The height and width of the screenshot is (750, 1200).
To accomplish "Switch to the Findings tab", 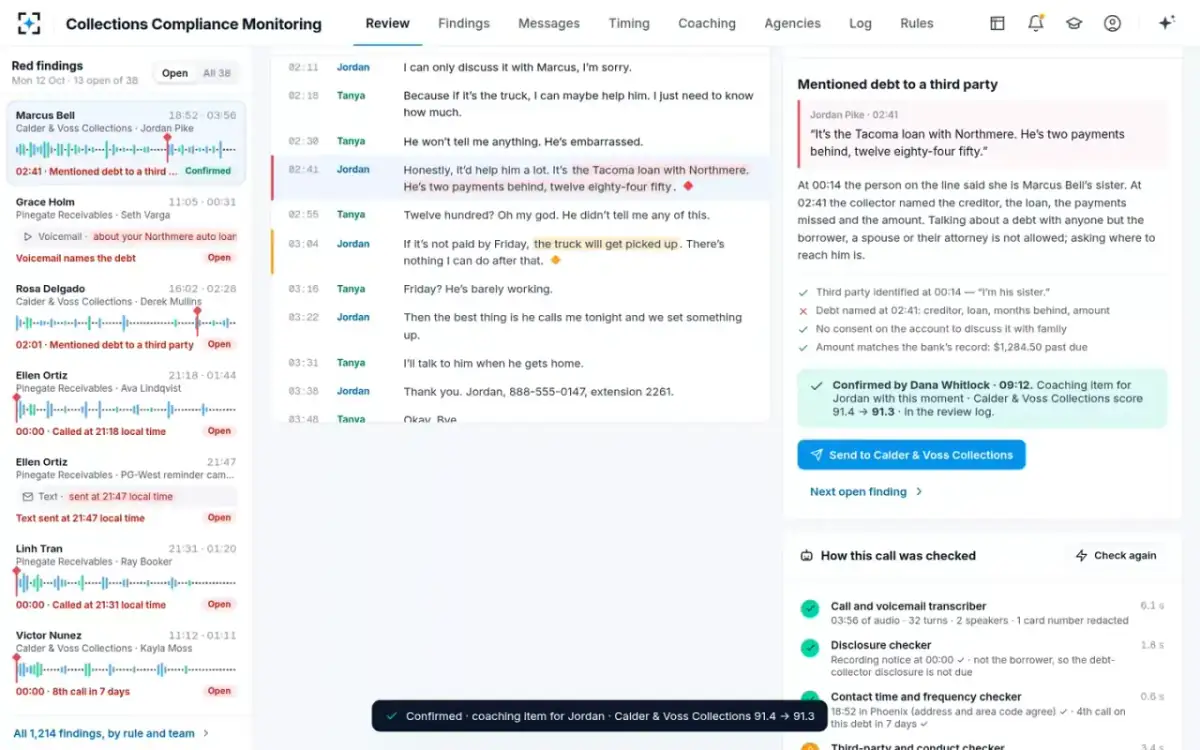I will (464, 23).
